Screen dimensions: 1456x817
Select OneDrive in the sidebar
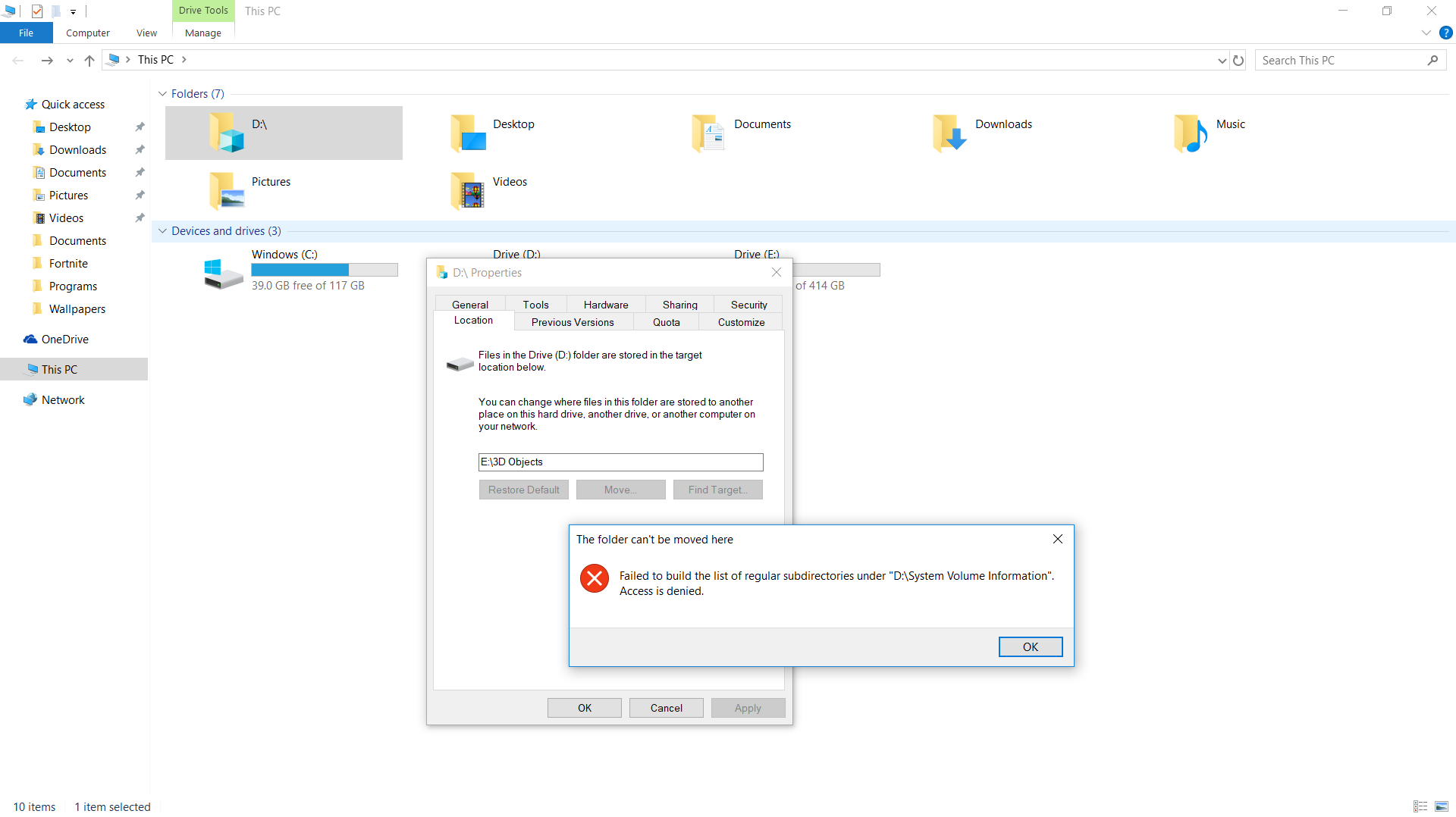coord(64,340)
